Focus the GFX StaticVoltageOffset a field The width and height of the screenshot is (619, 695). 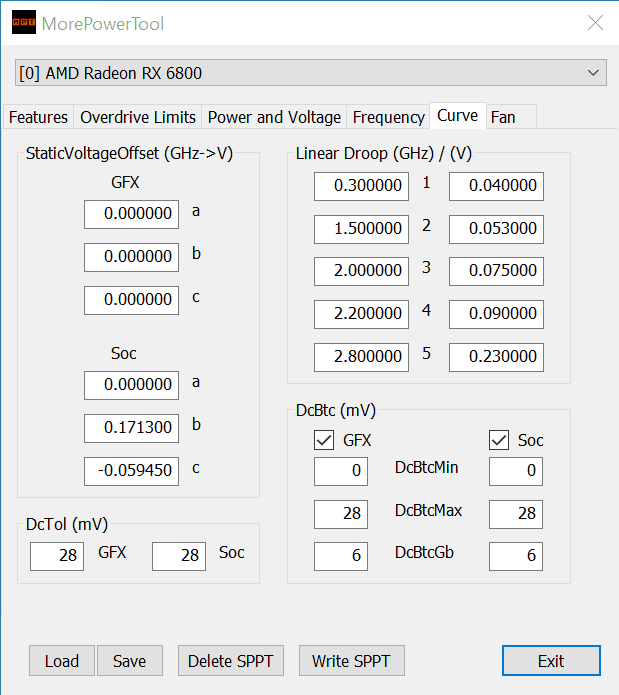click(132, 215)
